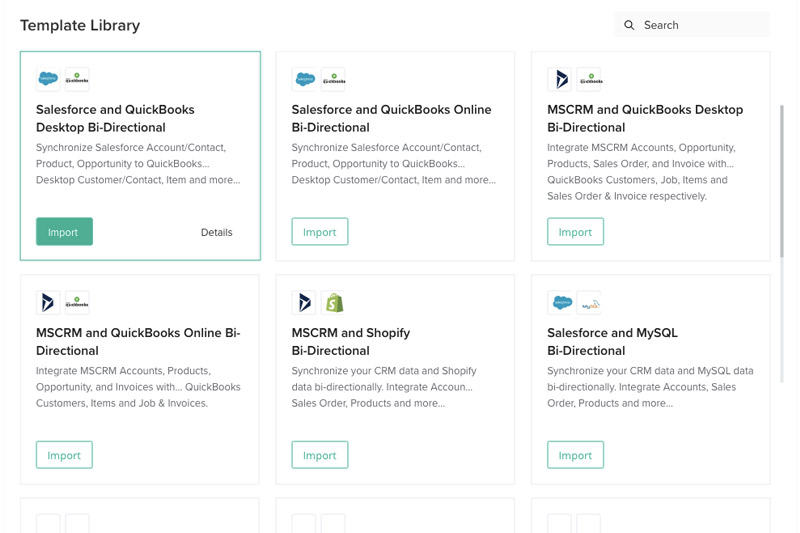800x533 pixels.
Task: Import MSCRM and QuickBooks Online template
Action: [x=64, y=455]
